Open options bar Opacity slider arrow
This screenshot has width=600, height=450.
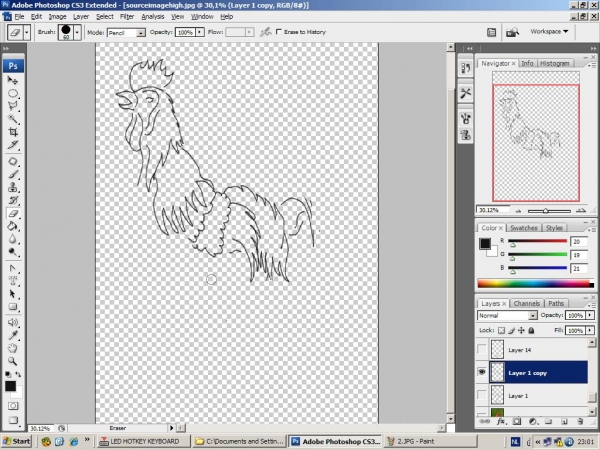click(200, 33)
